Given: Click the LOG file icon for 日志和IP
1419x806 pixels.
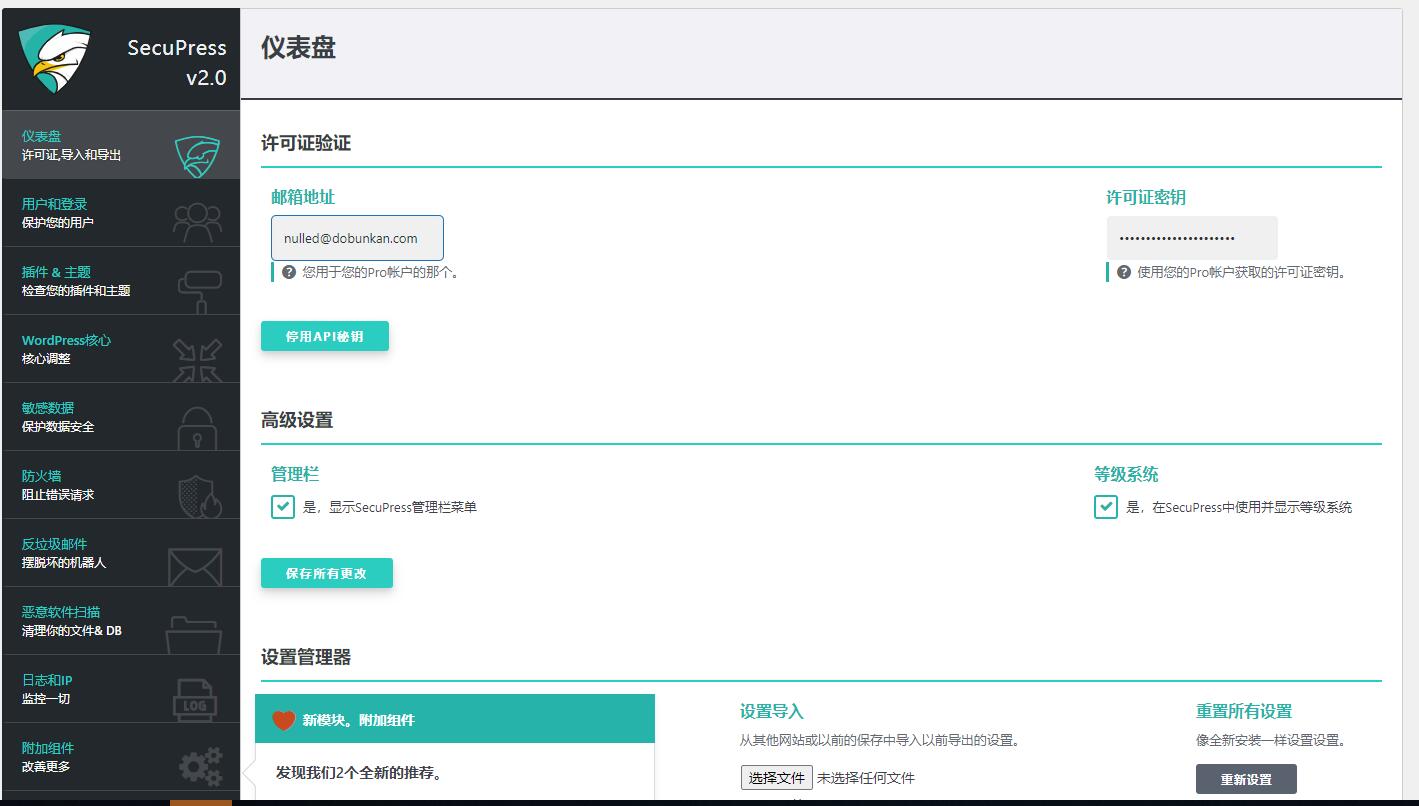Looking at the screenshot, I should (x=195, y=700).
